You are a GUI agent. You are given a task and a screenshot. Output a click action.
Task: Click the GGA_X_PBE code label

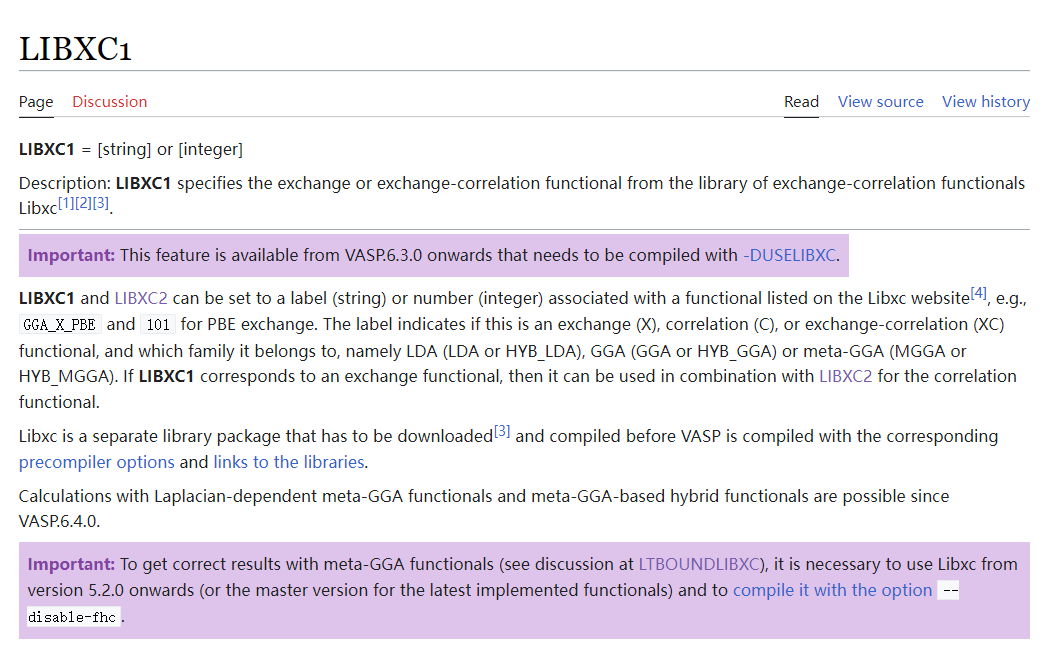click(x=60, y=325)
